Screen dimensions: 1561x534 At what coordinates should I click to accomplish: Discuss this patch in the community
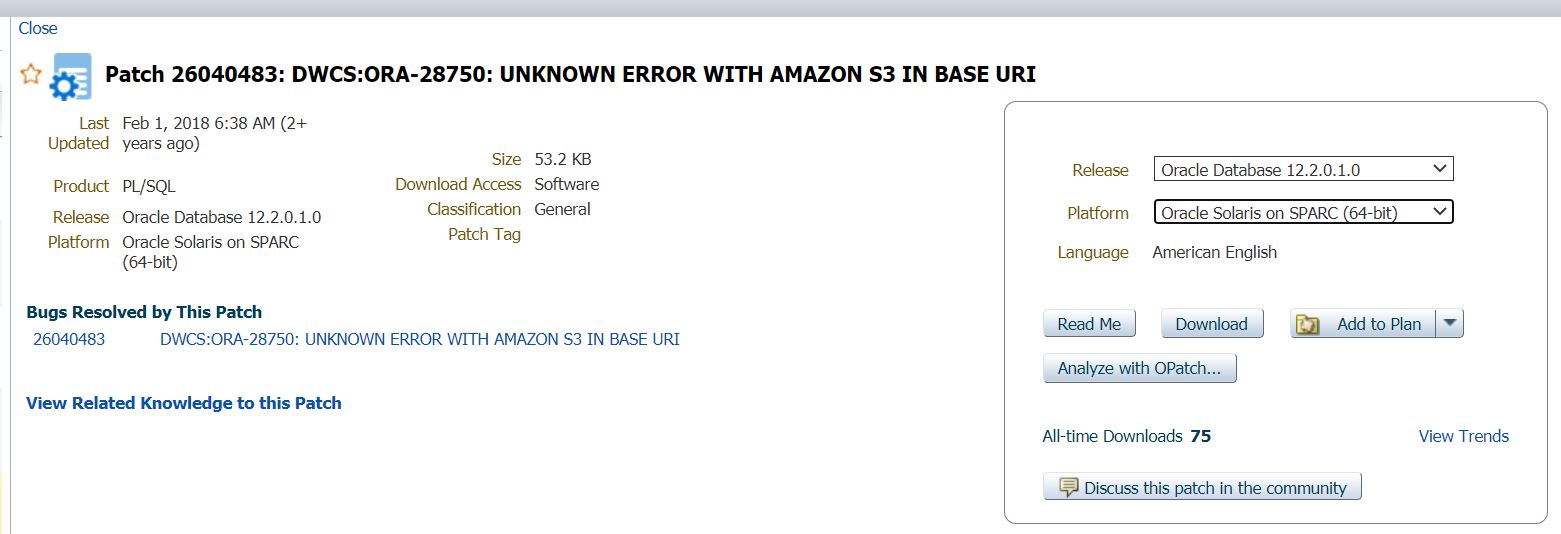pos(1202,488)
